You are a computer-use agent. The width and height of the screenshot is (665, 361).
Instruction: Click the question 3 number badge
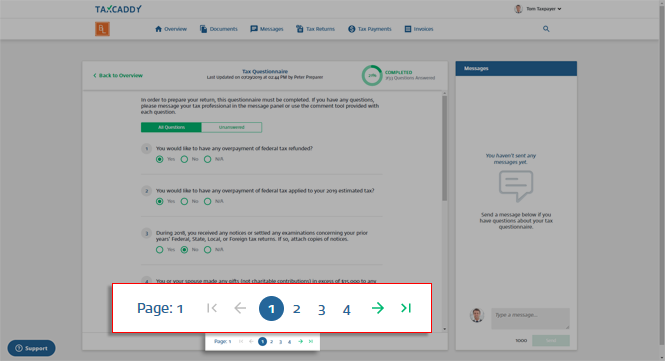pyautogui.click(x=146, y=233)
